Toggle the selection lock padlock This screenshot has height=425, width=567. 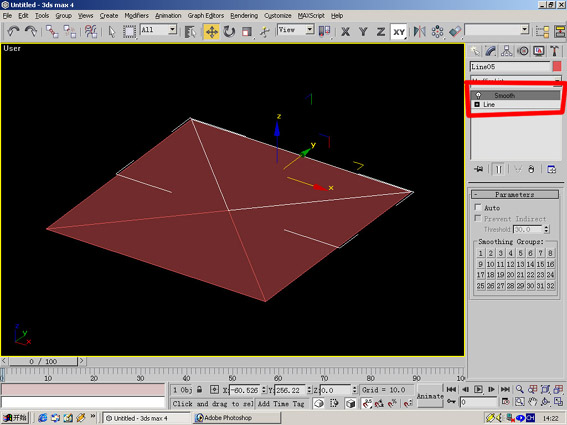tap(199, 390)
